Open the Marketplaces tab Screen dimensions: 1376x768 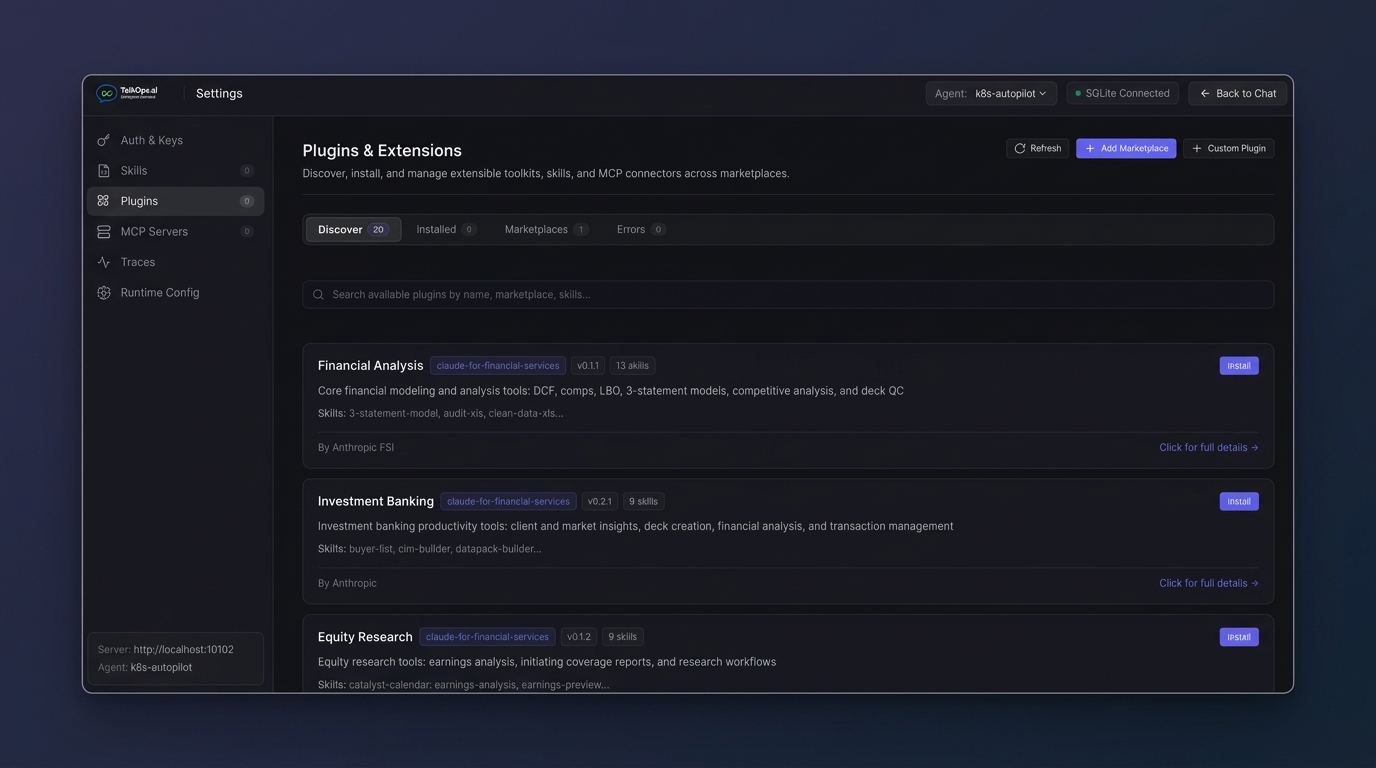[x=546, y=229]
